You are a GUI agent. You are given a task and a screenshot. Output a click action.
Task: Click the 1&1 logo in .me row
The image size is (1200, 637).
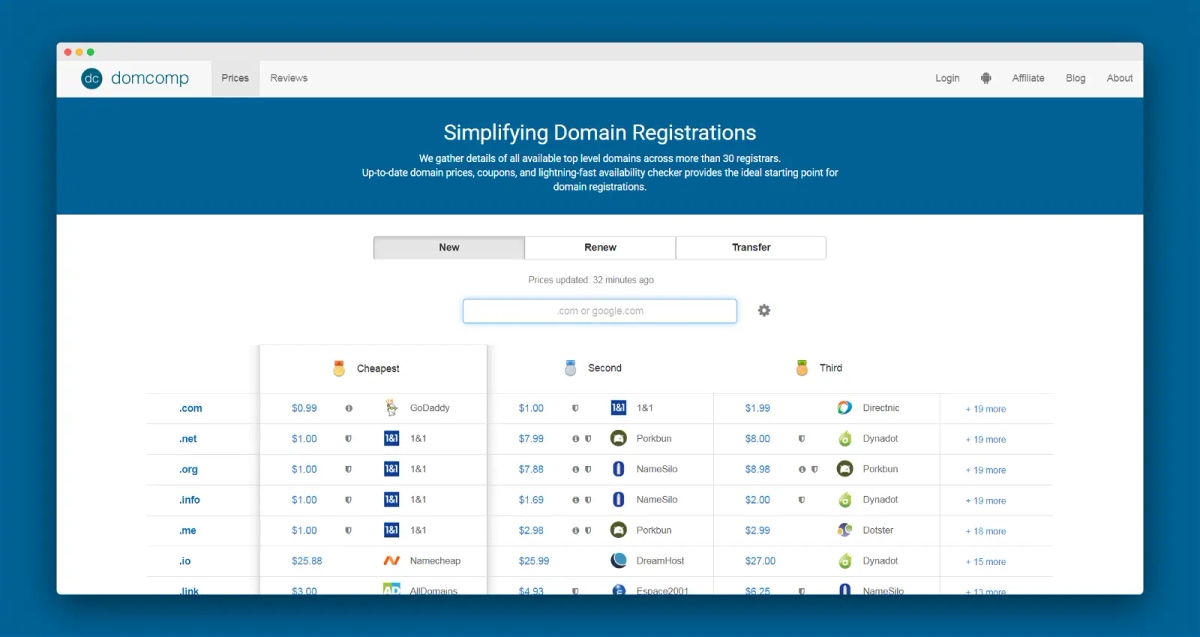(x=392, y=530)
